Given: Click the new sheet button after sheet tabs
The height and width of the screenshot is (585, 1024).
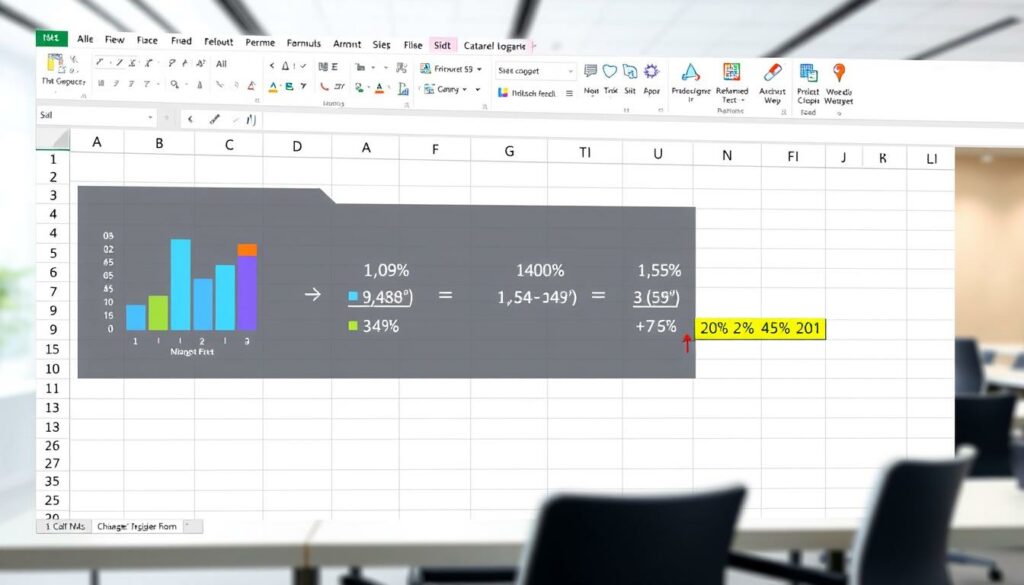Looking at the screenshot, I should point(193,526).
